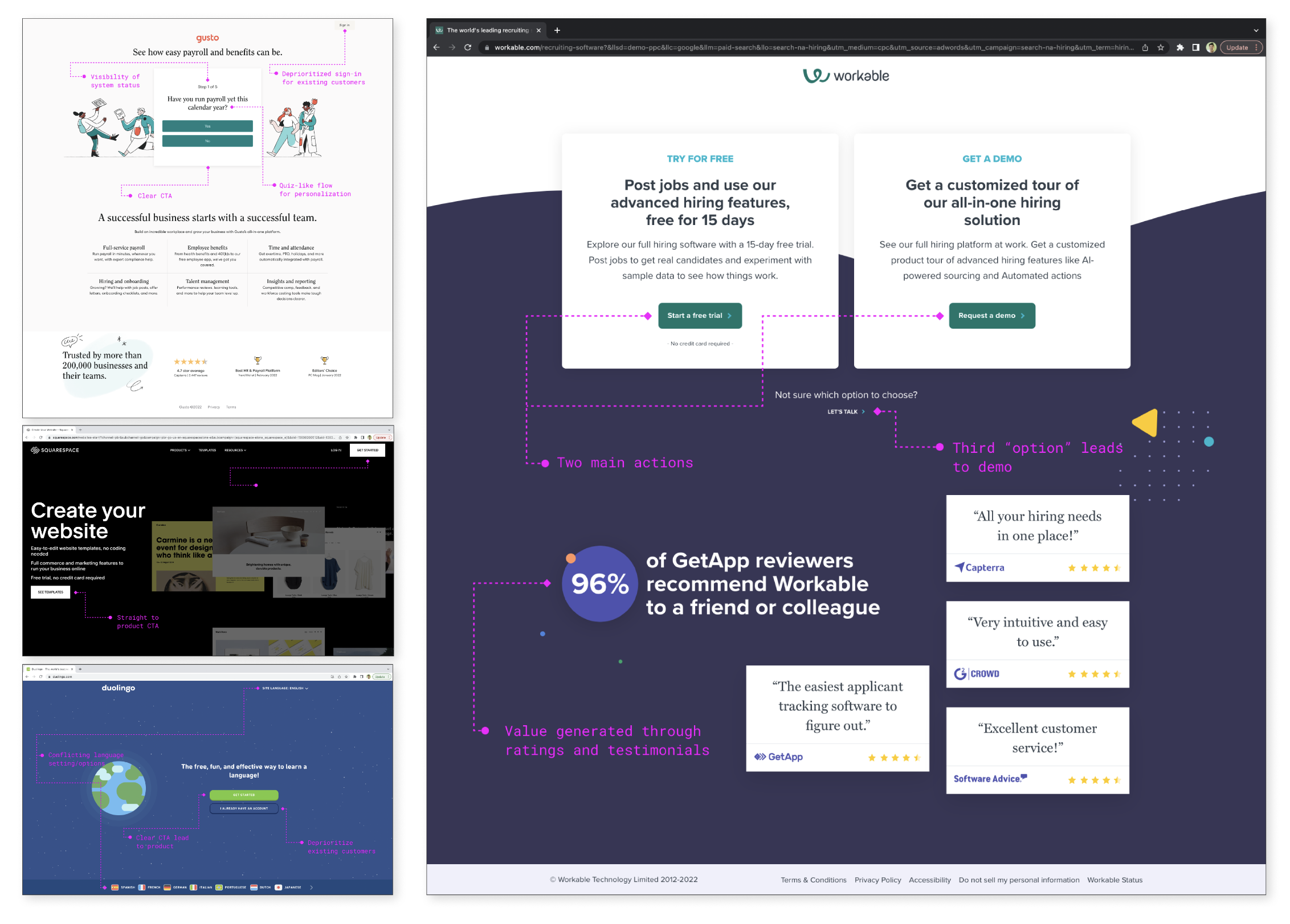Click the Request a demo button
Viewport: 1290px width, 924px height.
991,316
